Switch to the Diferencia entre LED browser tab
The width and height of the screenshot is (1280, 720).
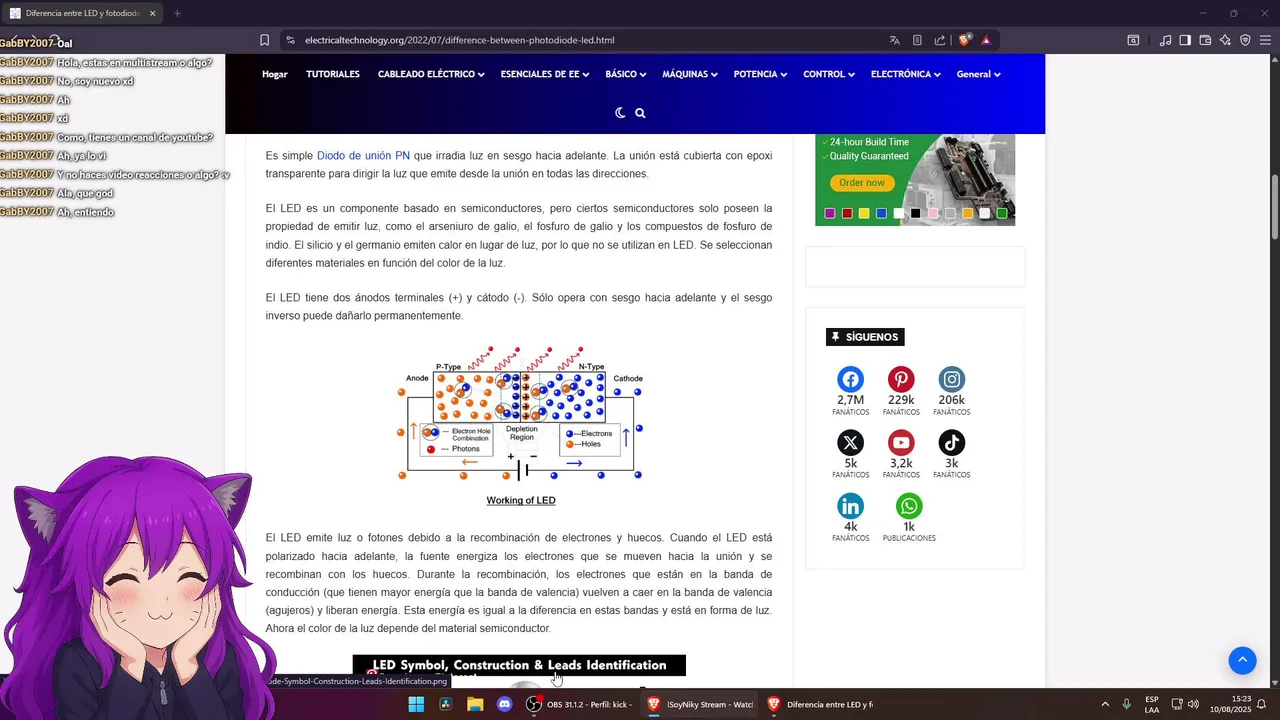click(x=82, y=13)
